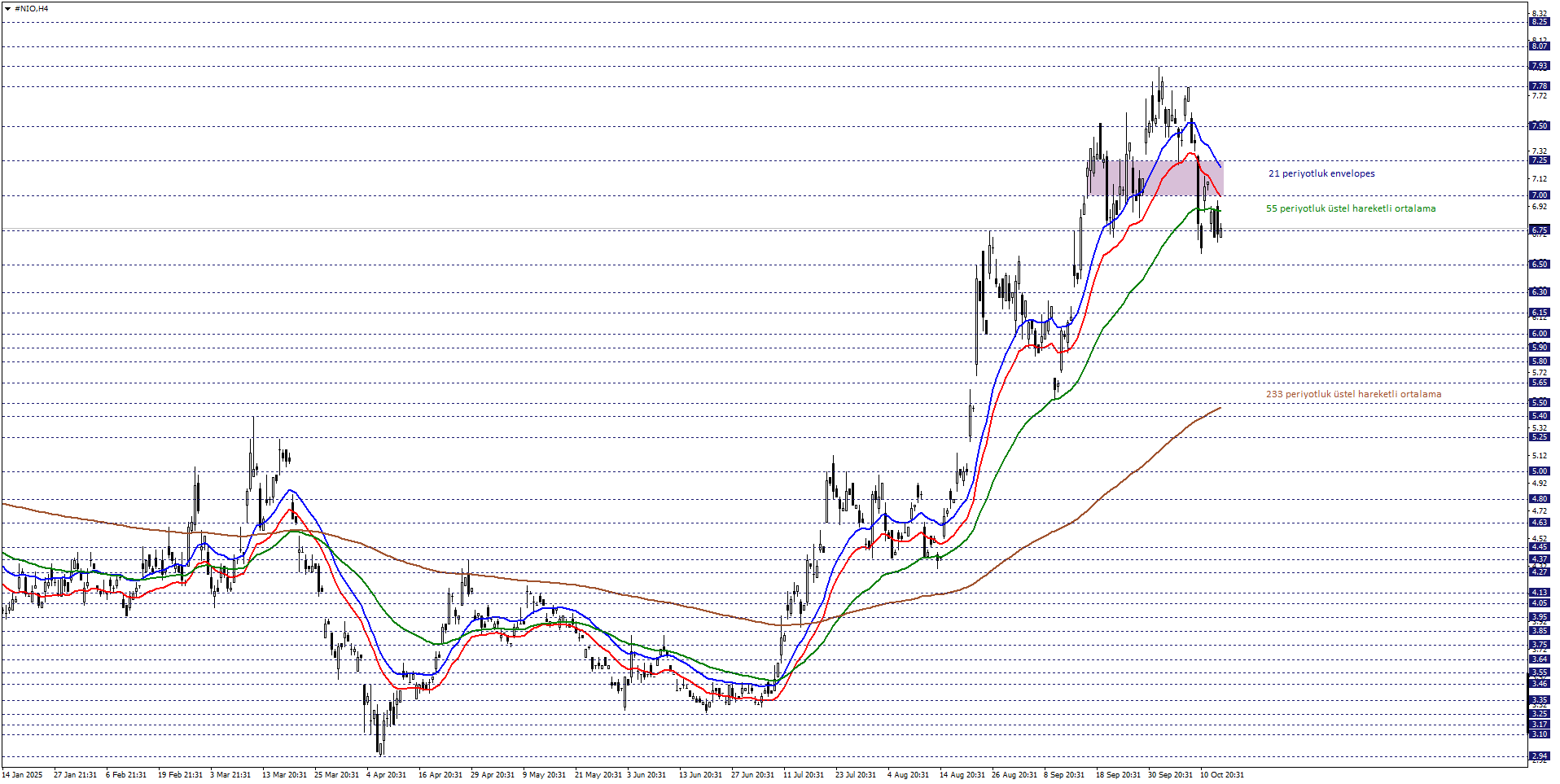Select the '21 periyotluk envelopes' text label
This screenshot has height=784, width=1560.
pos(1321,173)
